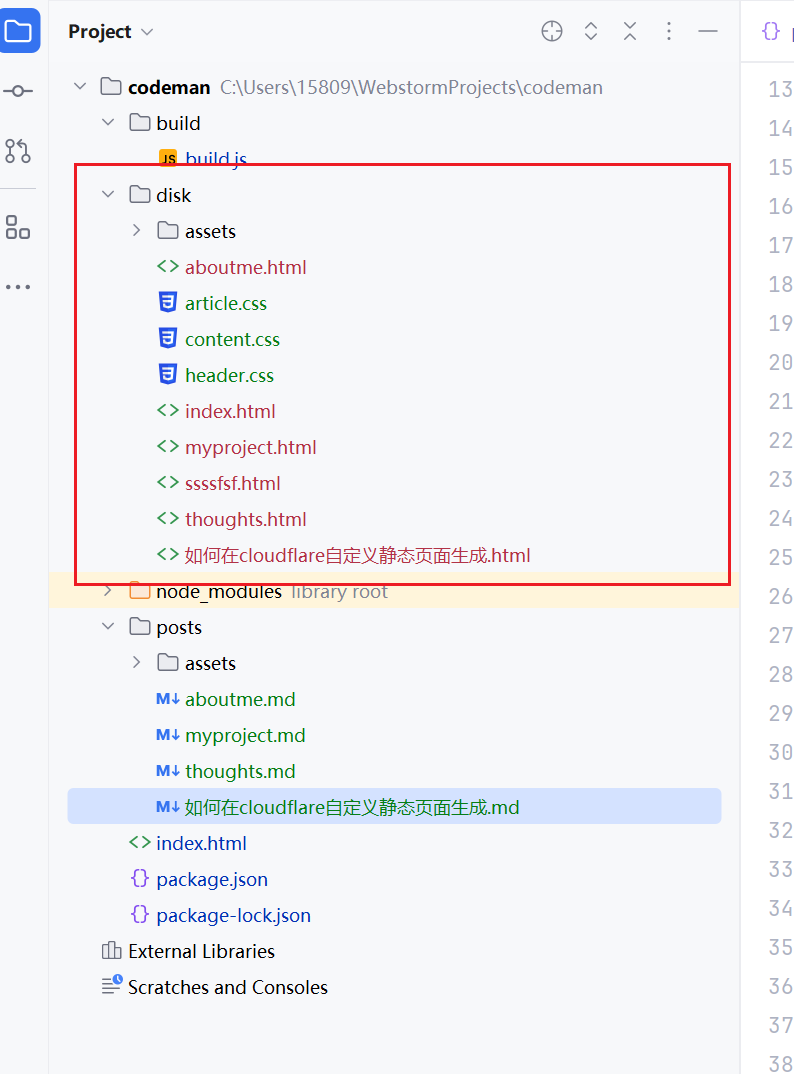Collapse the posts folder
The height and width of the screenshot is (1074, 794).
[x=108, y=627]
